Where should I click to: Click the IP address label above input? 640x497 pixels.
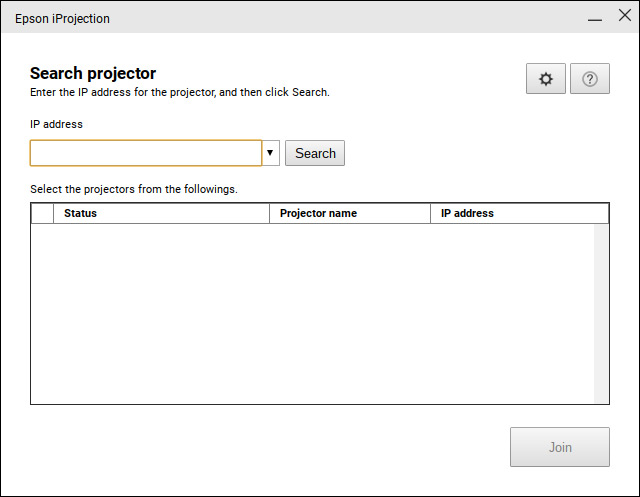[56, 124]
